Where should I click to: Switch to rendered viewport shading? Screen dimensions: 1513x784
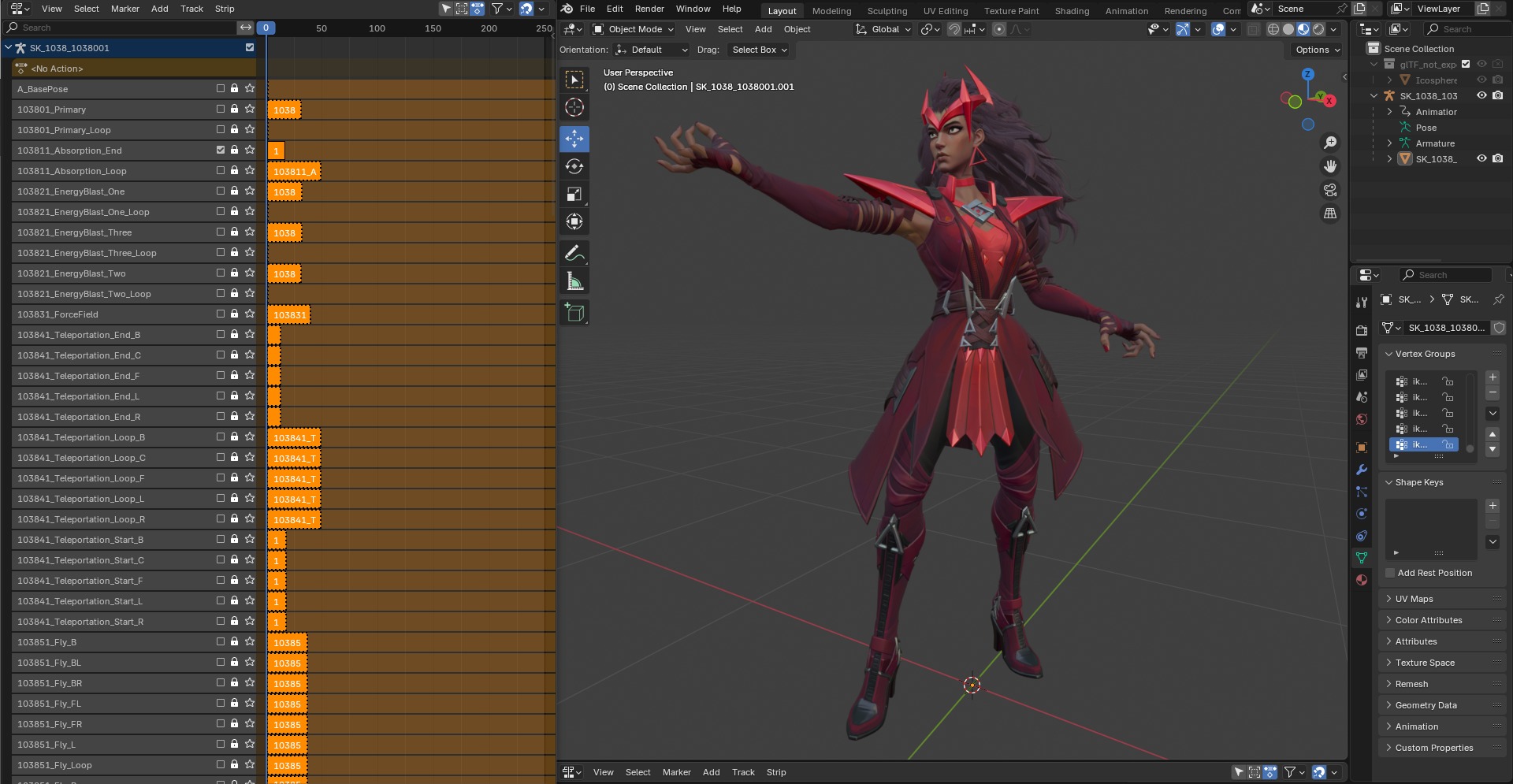[1318, 29]
